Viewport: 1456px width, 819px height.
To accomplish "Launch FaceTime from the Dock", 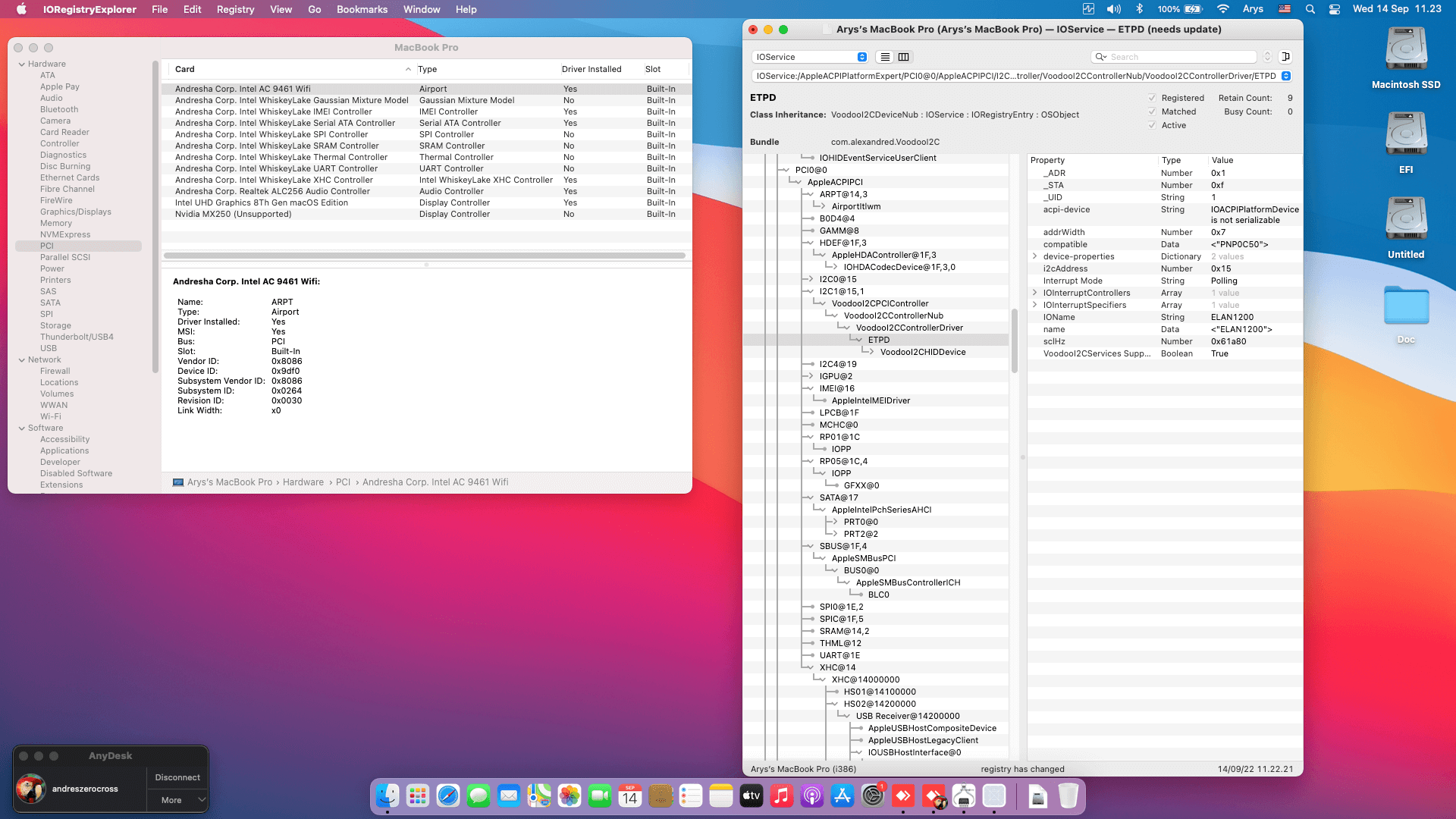I will tap(600, 795).
